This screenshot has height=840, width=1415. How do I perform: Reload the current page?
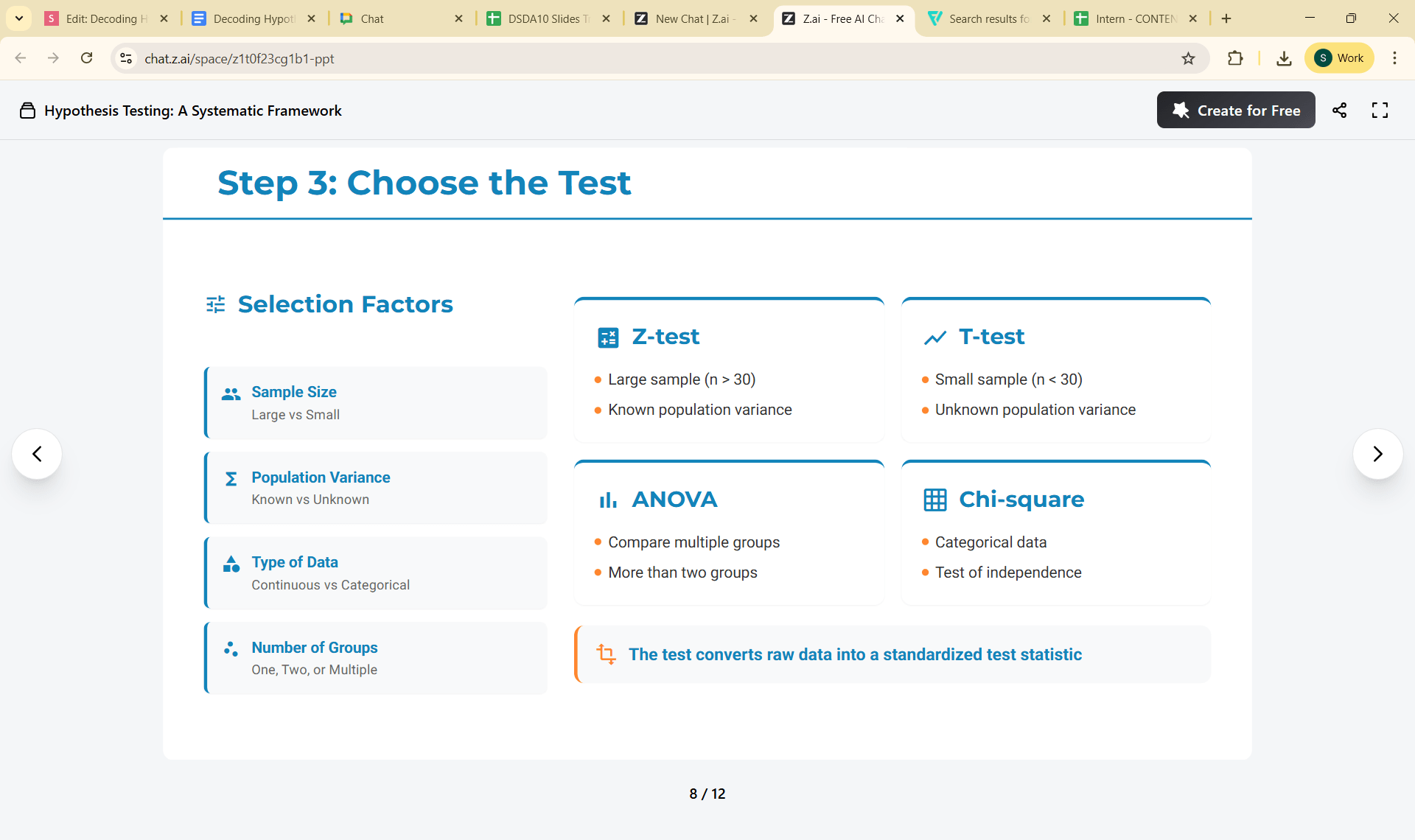[x=86, y=58]
